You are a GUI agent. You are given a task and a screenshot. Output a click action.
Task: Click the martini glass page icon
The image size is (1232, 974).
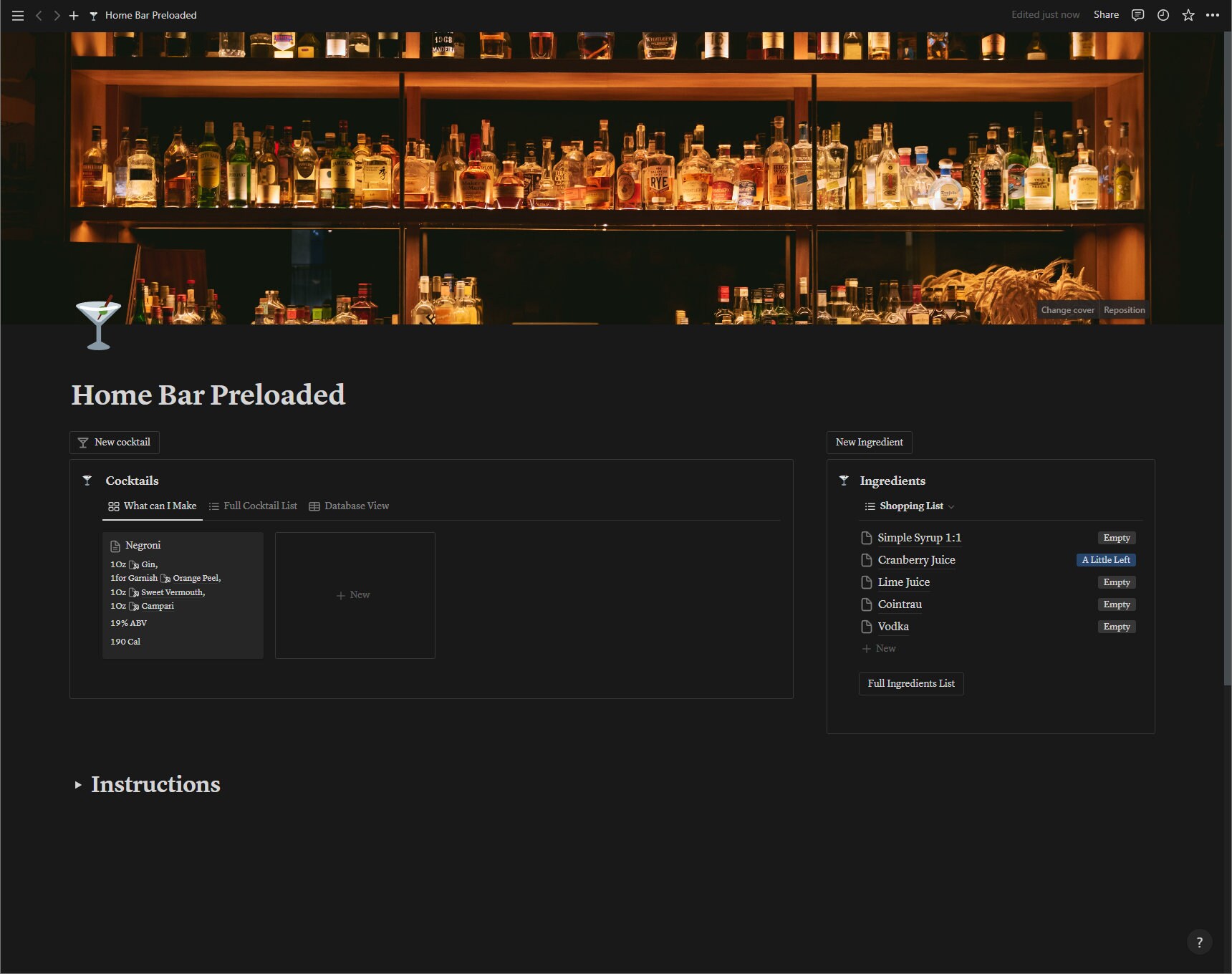[x=98, y=323]
